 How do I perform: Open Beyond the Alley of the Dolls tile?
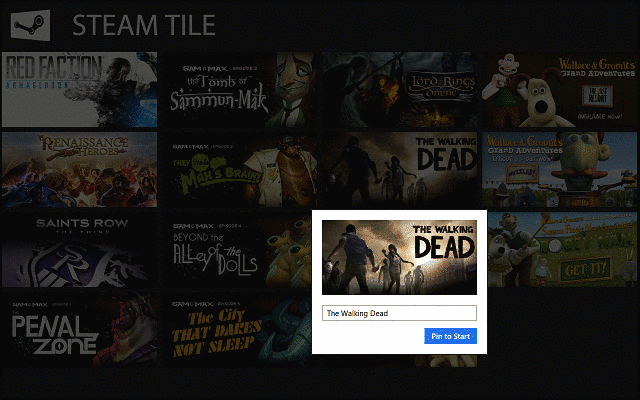(x=237, y=249)
